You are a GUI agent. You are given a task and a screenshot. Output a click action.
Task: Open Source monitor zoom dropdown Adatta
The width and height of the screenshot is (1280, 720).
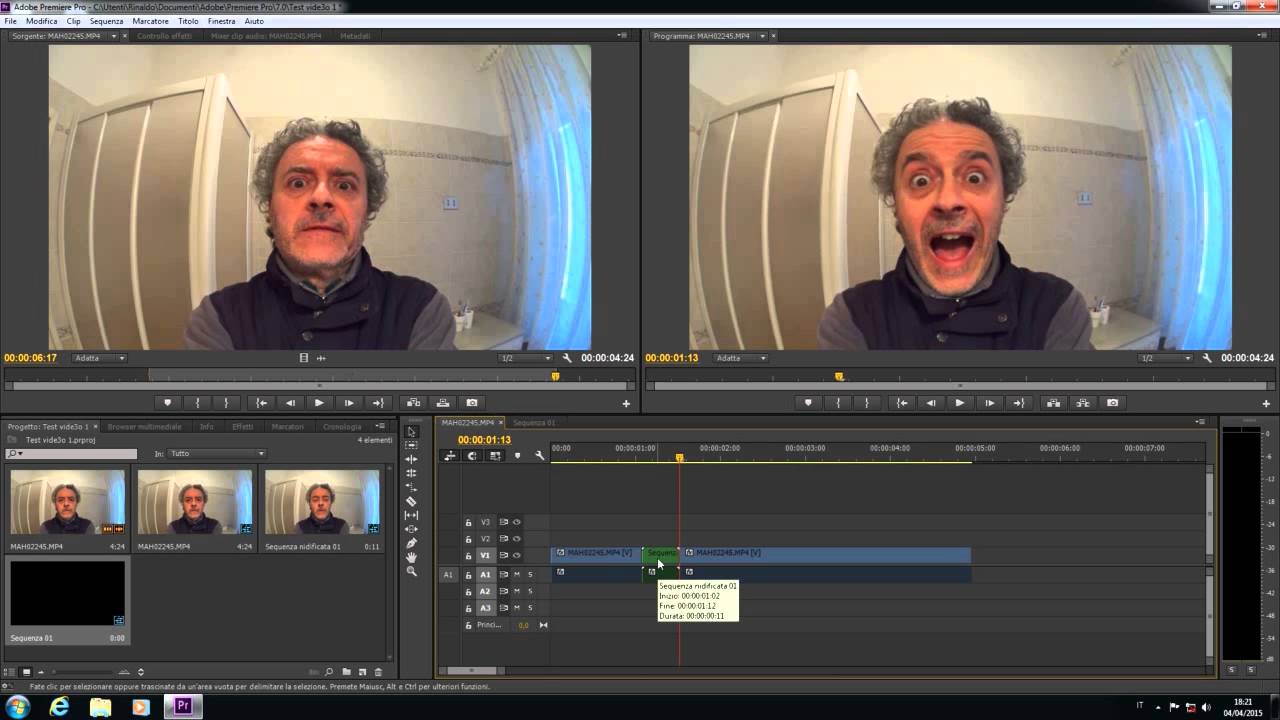(x=100, y=358)
